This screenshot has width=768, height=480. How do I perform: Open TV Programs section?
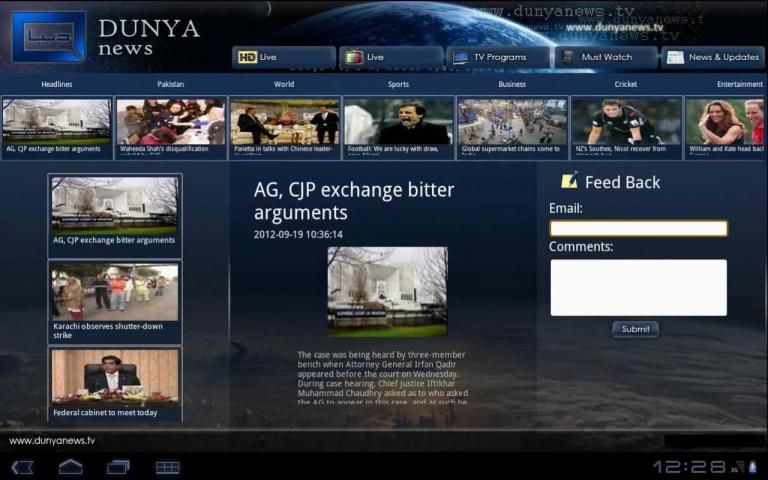click(497, 57)
